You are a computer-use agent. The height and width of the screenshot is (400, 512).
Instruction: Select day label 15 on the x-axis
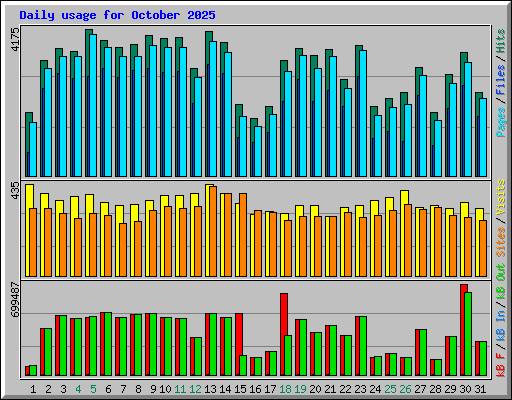(x=240, y=389)
